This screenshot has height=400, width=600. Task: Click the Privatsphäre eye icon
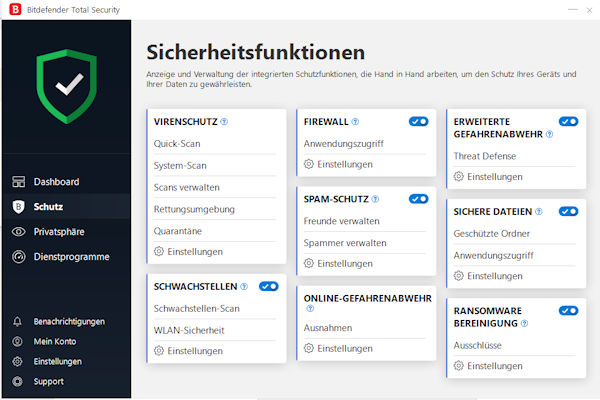click(18, 232)
